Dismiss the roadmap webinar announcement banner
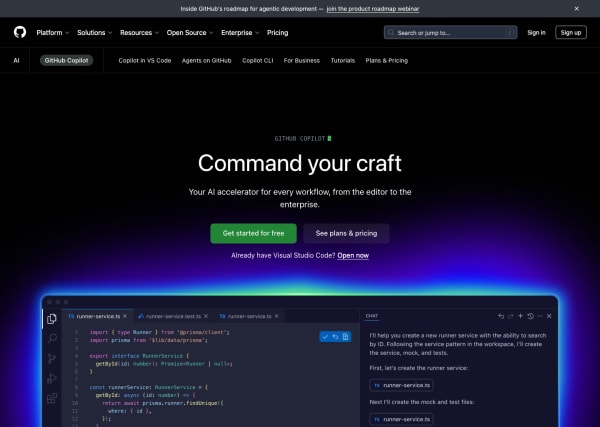This screenshot has width=600, height=427. coord(576,8)
